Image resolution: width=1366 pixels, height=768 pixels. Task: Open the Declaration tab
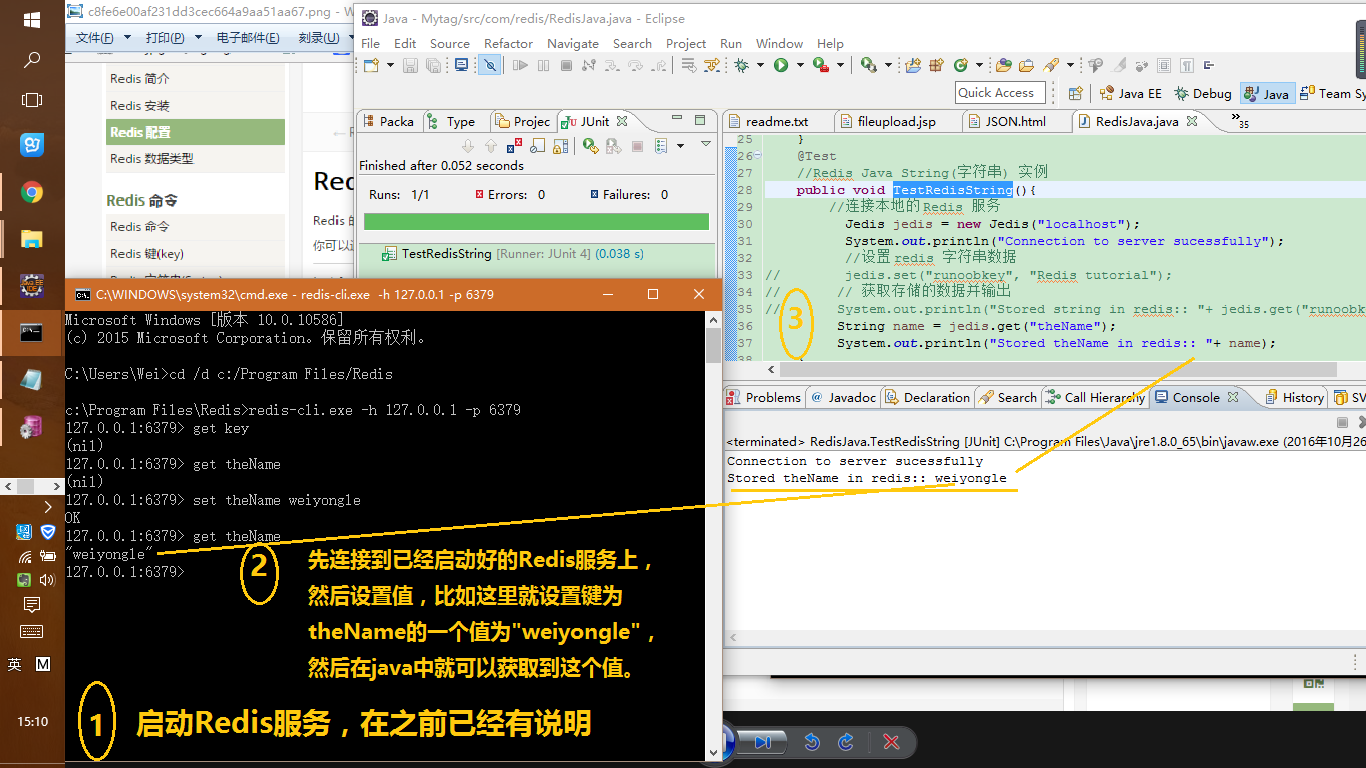pyautogui.click(x=927, y=397)
